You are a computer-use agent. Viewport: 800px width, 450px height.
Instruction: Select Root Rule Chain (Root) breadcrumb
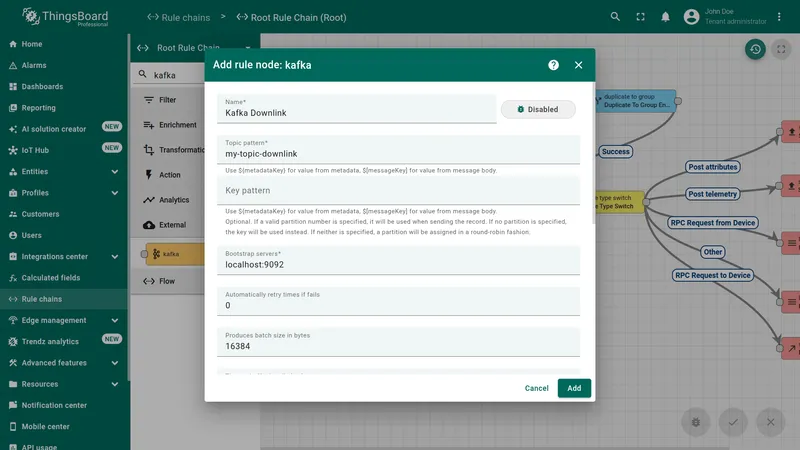[x=291, y=17]
